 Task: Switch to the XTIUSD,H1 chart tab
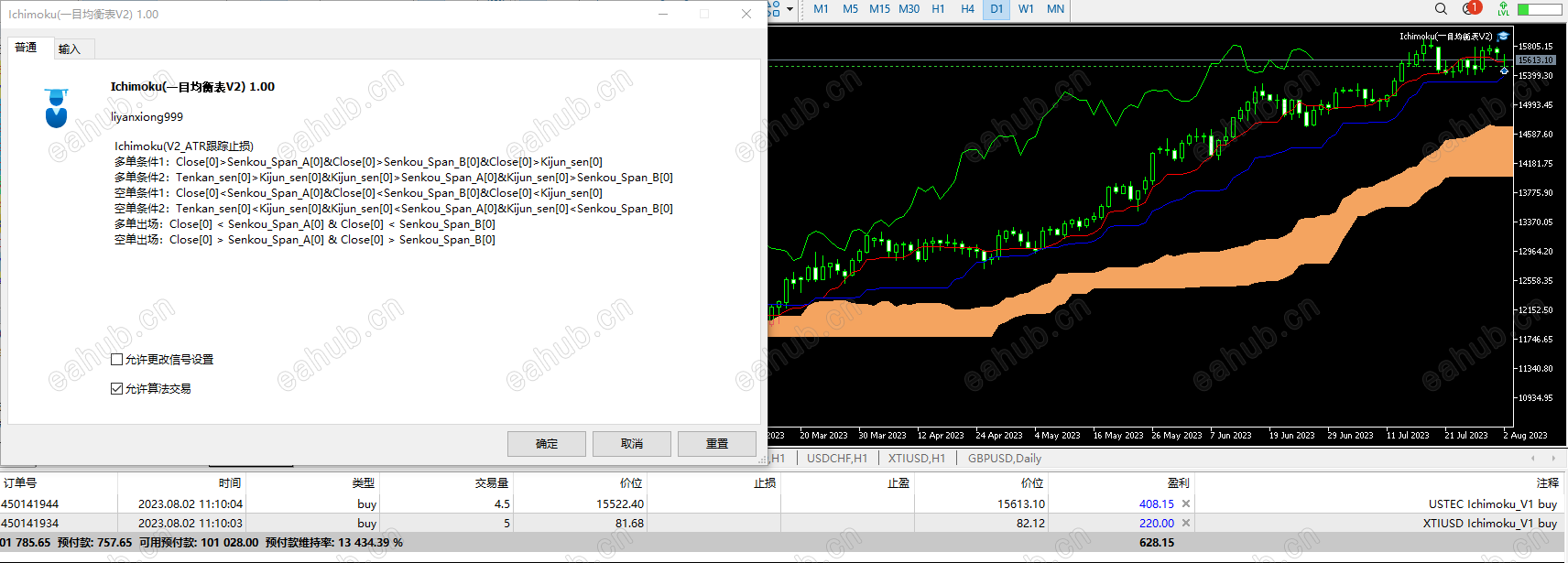(917, 459)
